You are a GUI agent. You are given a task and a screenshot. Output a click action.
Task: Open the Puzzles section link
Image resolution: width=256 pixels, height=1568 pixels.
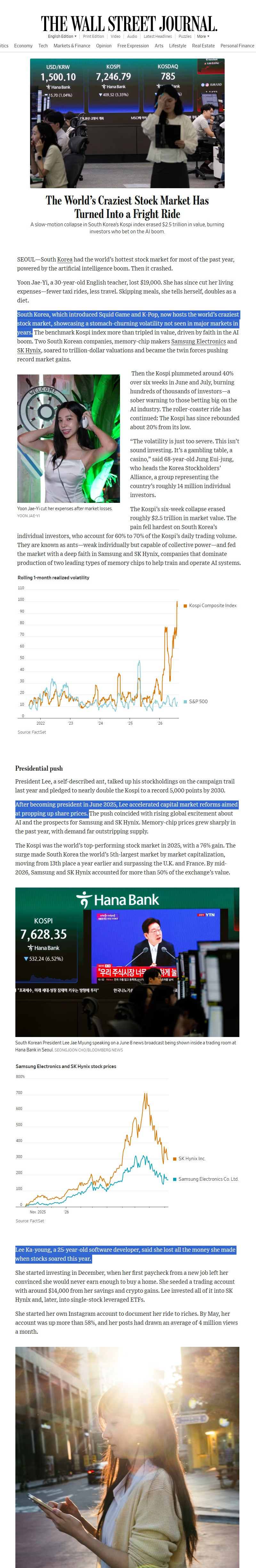185,36
